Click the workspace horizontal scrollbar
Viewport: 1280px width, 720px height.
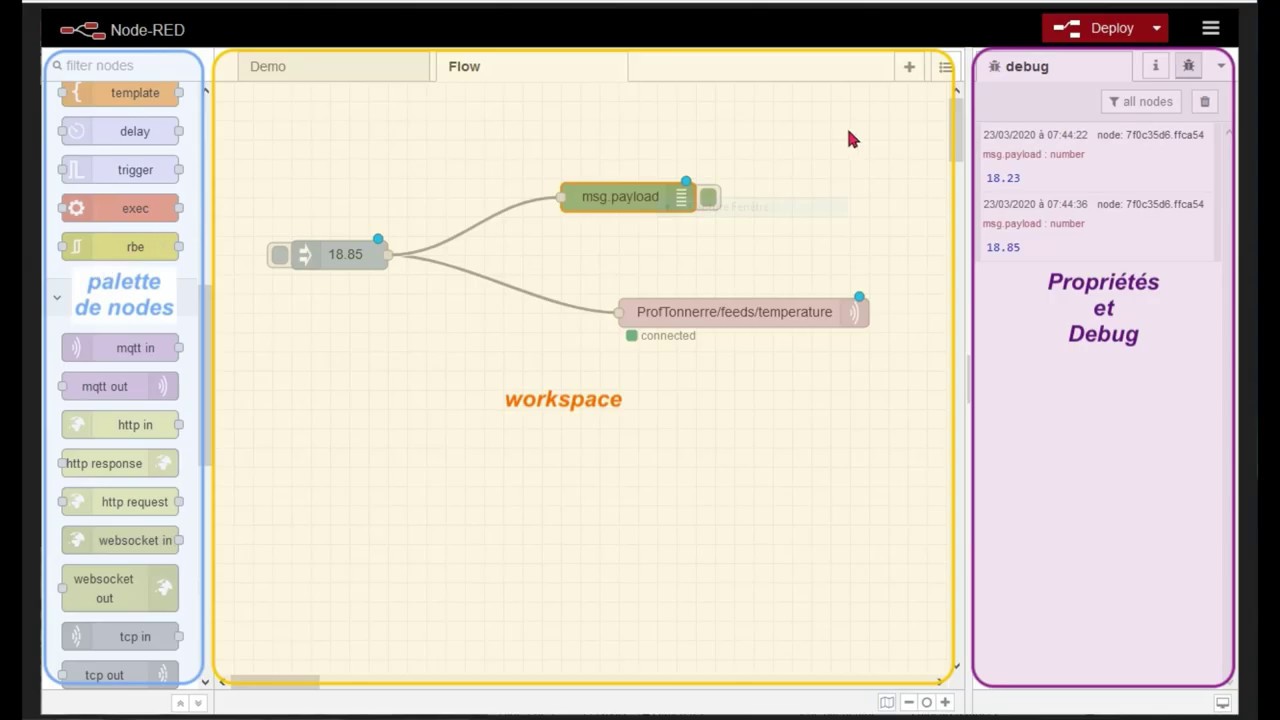275,682
